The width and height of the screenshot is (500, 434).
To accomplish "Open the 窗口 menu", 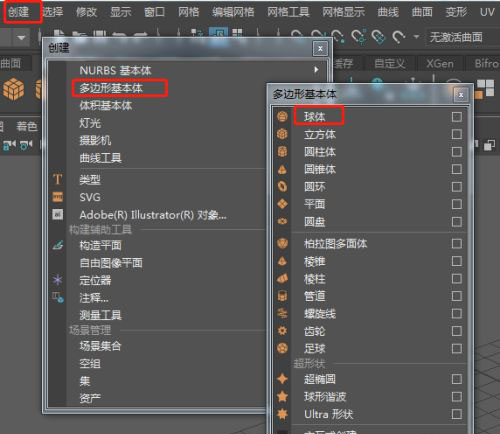I will [154, 12].
